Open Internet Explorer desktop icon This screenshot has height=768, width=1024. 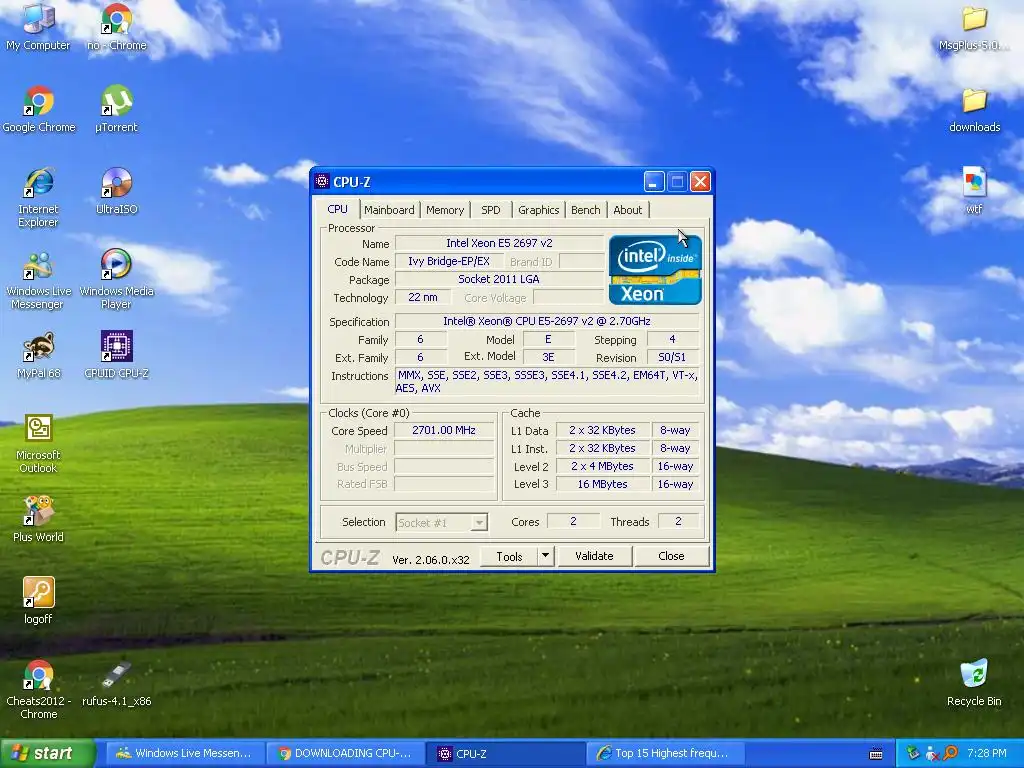[x=38, y=197]
